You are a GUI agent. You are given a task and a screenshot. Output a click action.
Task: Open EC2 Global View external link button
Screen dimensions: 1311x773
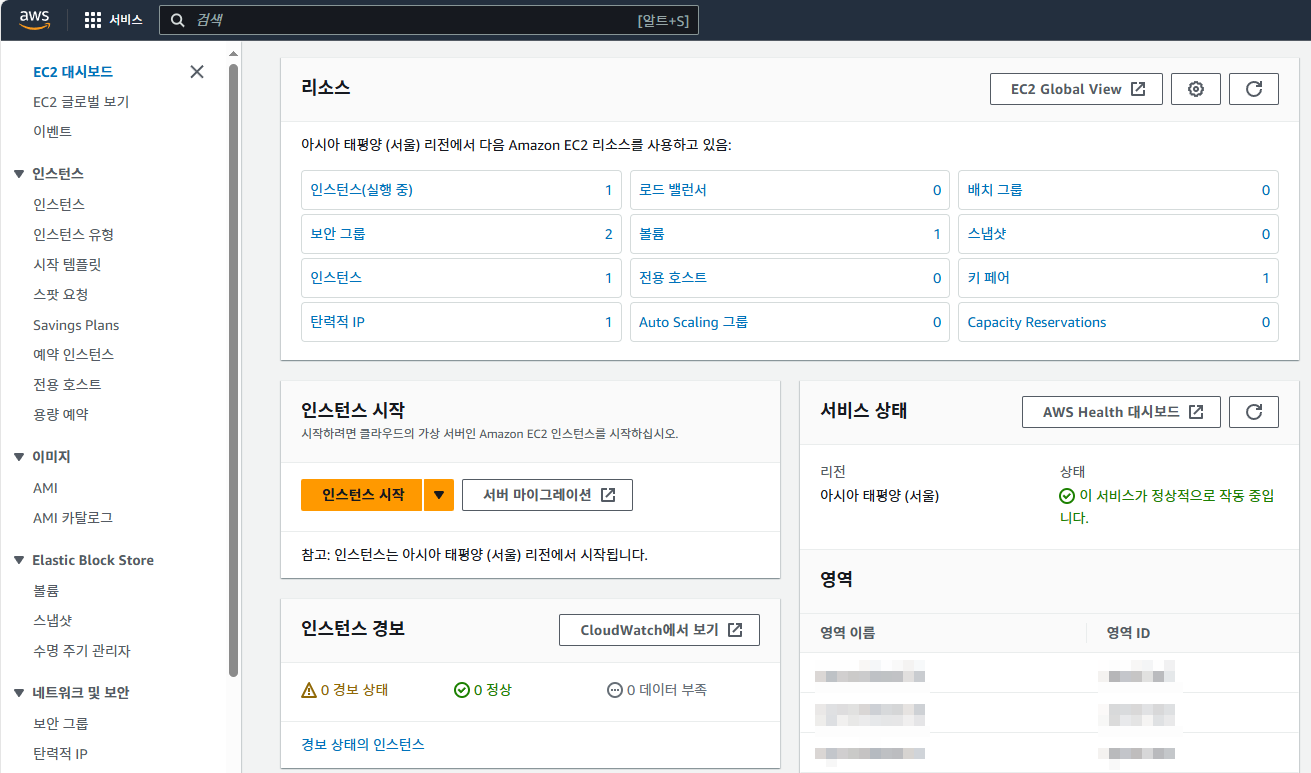(x=1076, y=89)
